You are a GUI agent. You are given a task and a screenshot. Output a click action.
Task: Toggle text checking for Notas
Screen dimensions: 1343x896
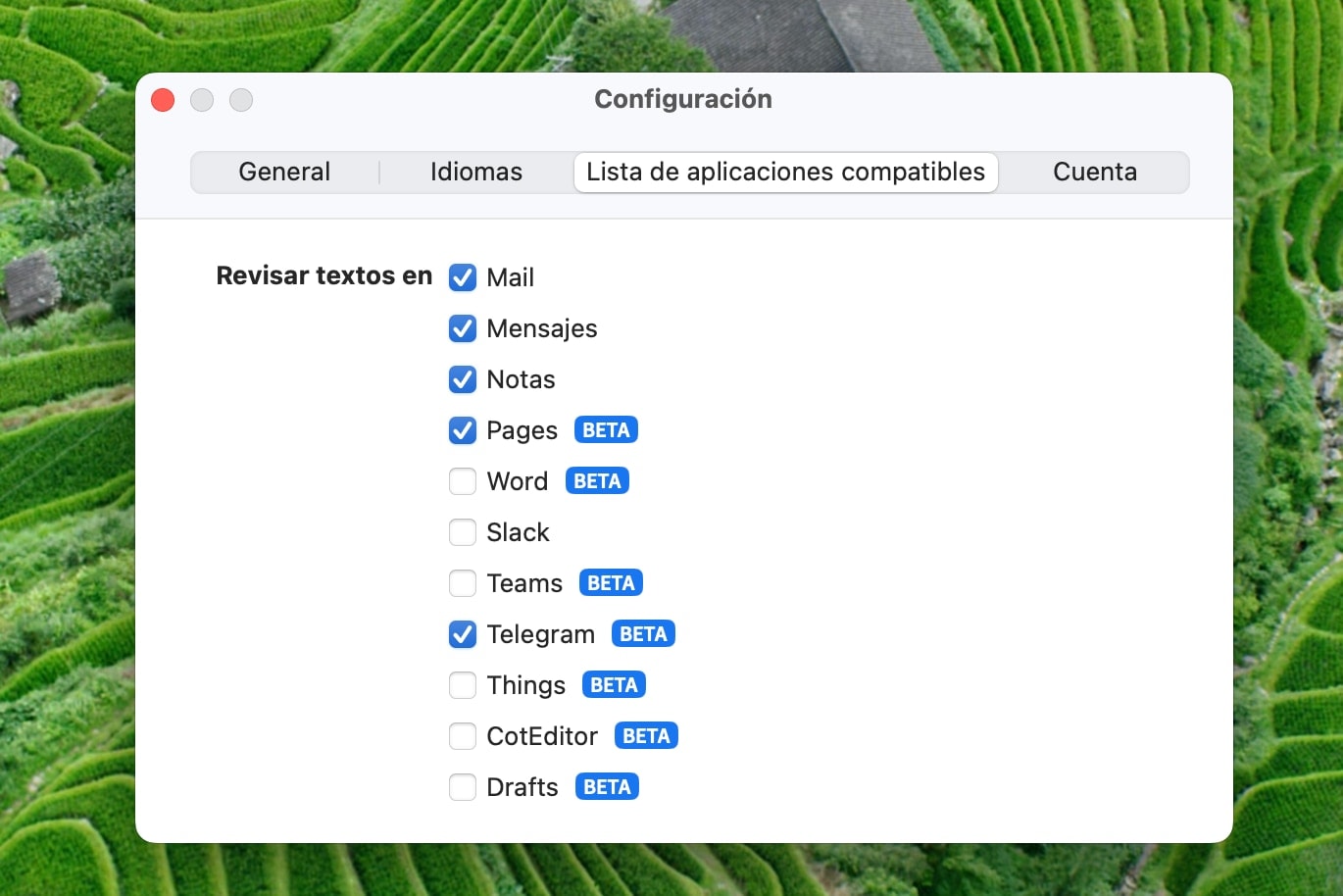point(462,379)
